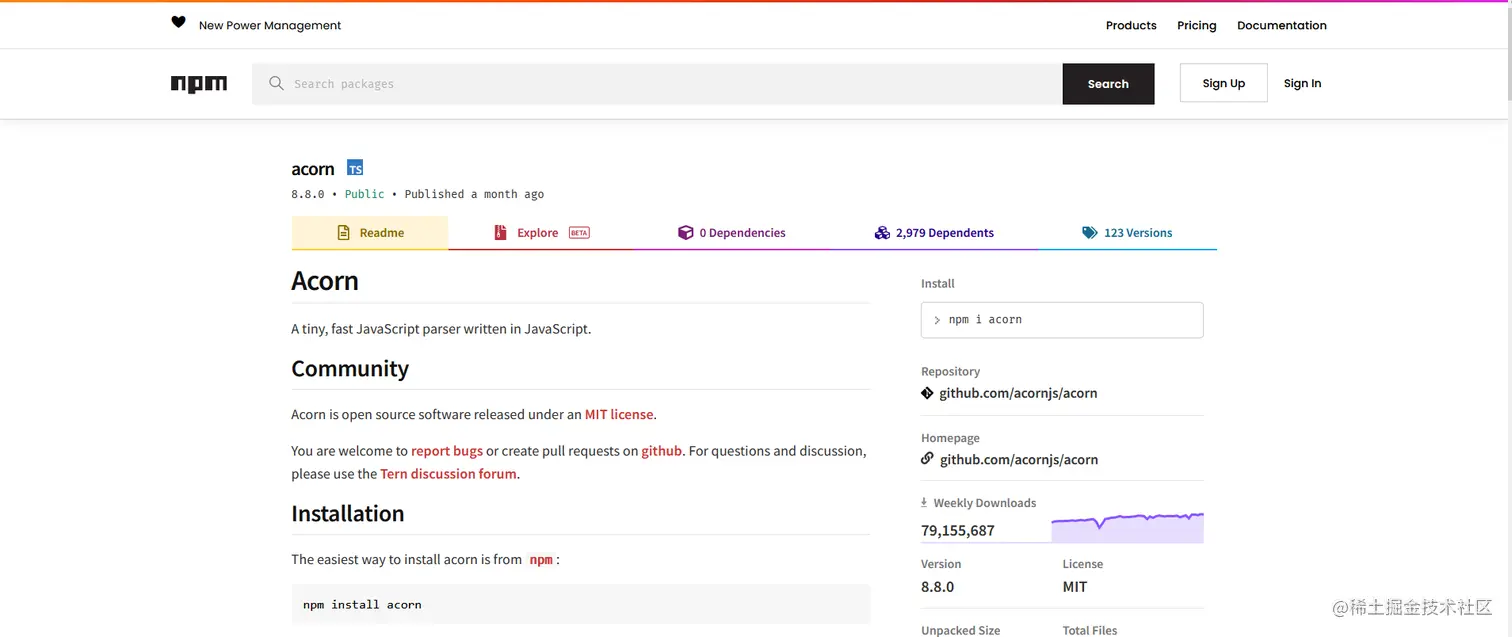Follow the MIT license link
Image resolution: width=1512 pixels, height=637 pixels.
pos(619,414)
